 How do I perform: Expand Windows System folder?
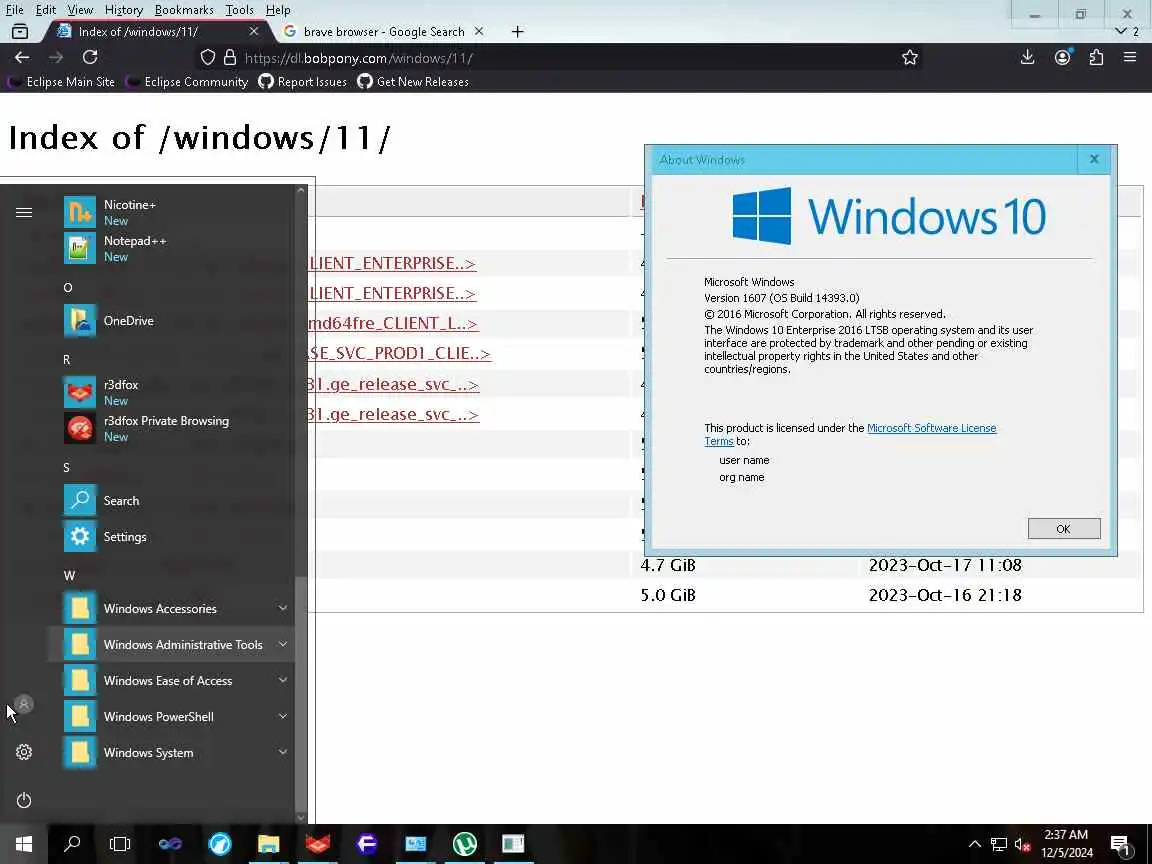pos(170,752)
